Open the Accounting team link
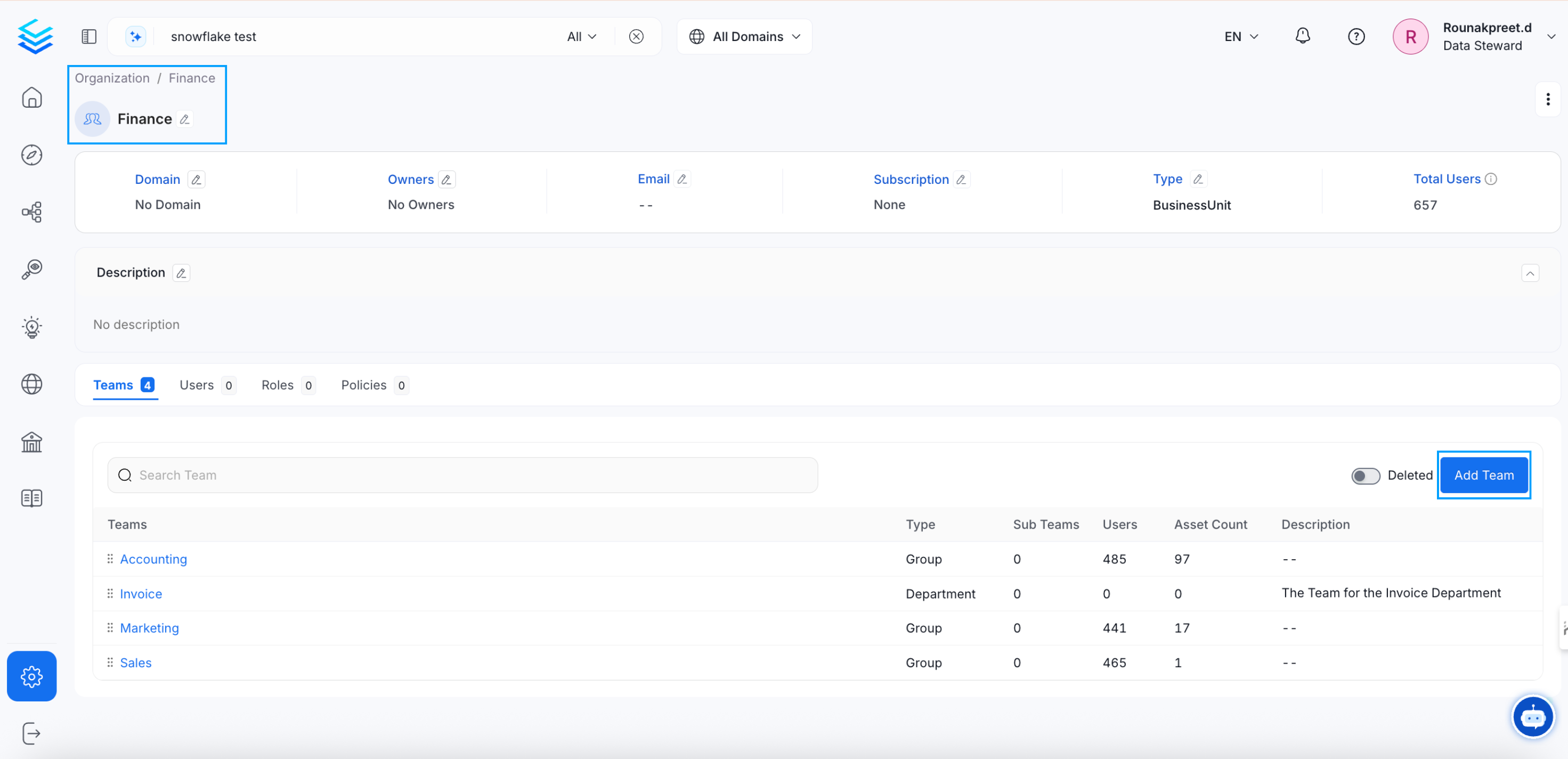Viewport: 1568px width, 759px height. pos(153,559)
